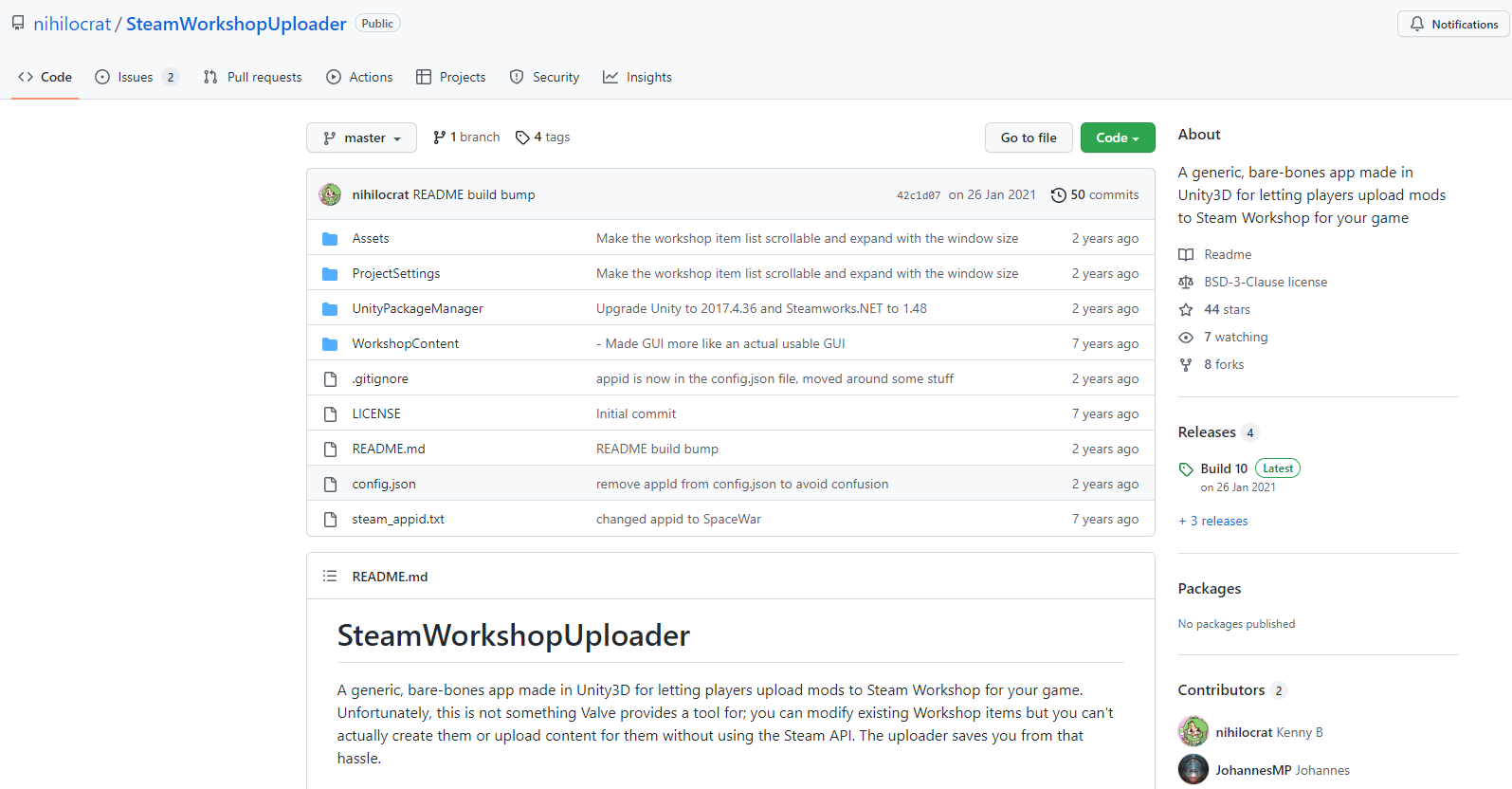This screenshot has width=1512, height=789.
Task: Click the Go to file button
Action: point(1029,138)
